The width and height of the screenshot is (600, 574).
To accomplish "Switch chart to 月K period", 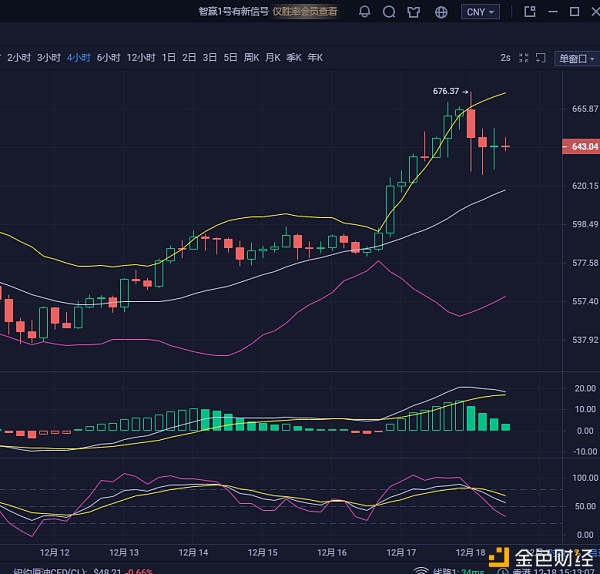I will pos(273,58).
